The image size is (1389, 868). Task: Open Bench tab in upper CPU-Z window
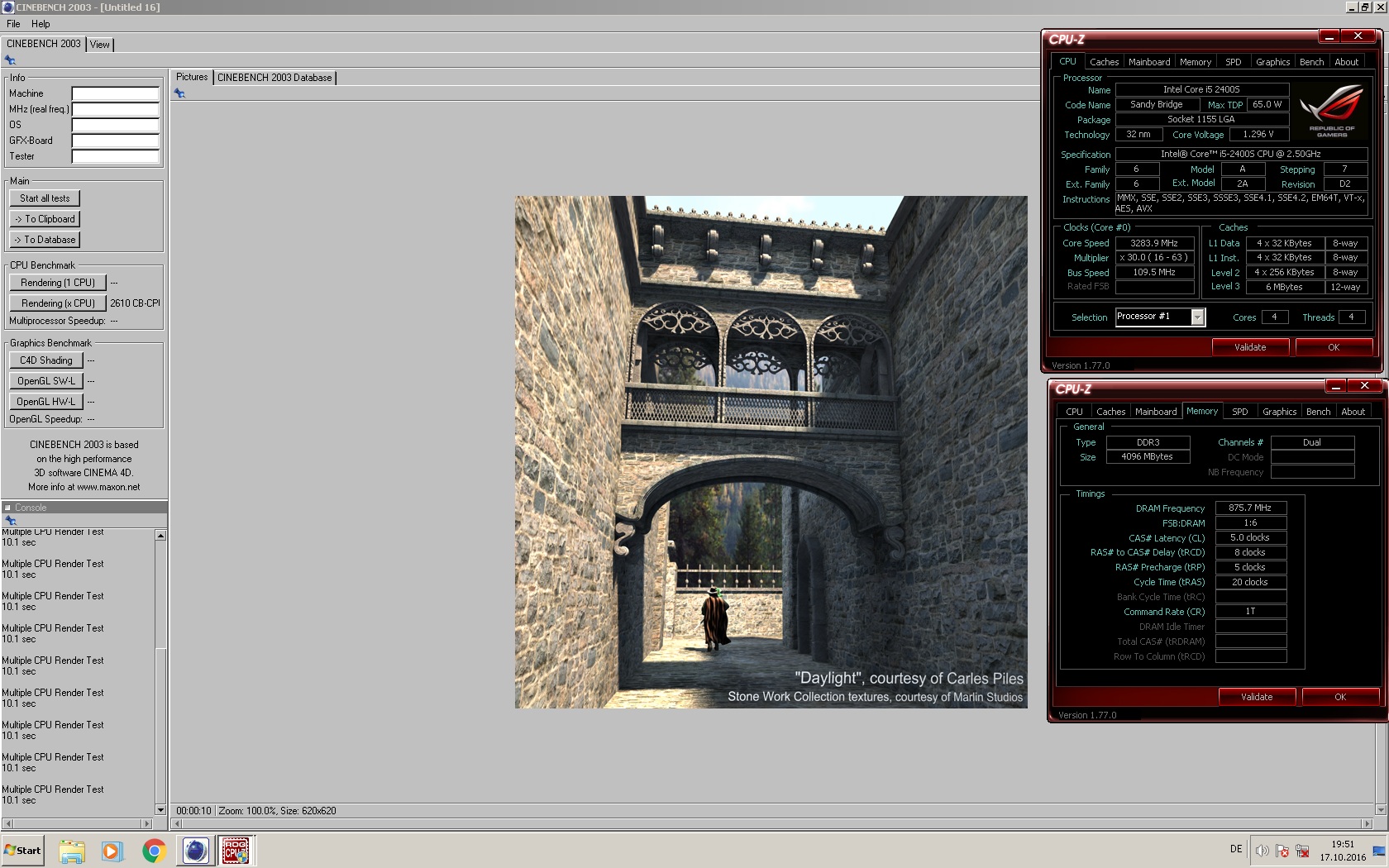pos(1311,62)
